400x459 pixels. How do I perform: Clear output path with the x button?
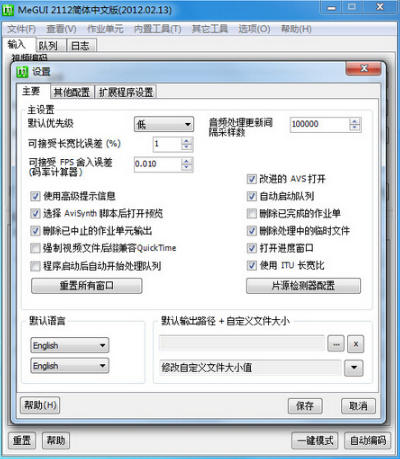click(x=356, y=344)
